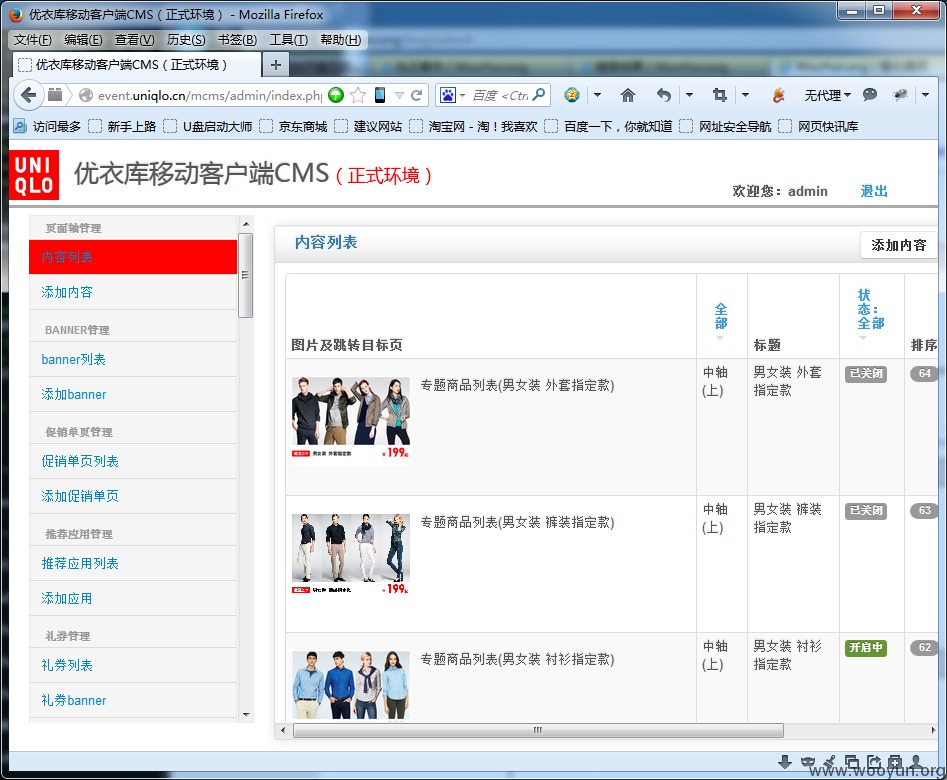Click the gray creature icon right of the speech bubble
The height and width of the screenshot is (780, 947).
900,95
